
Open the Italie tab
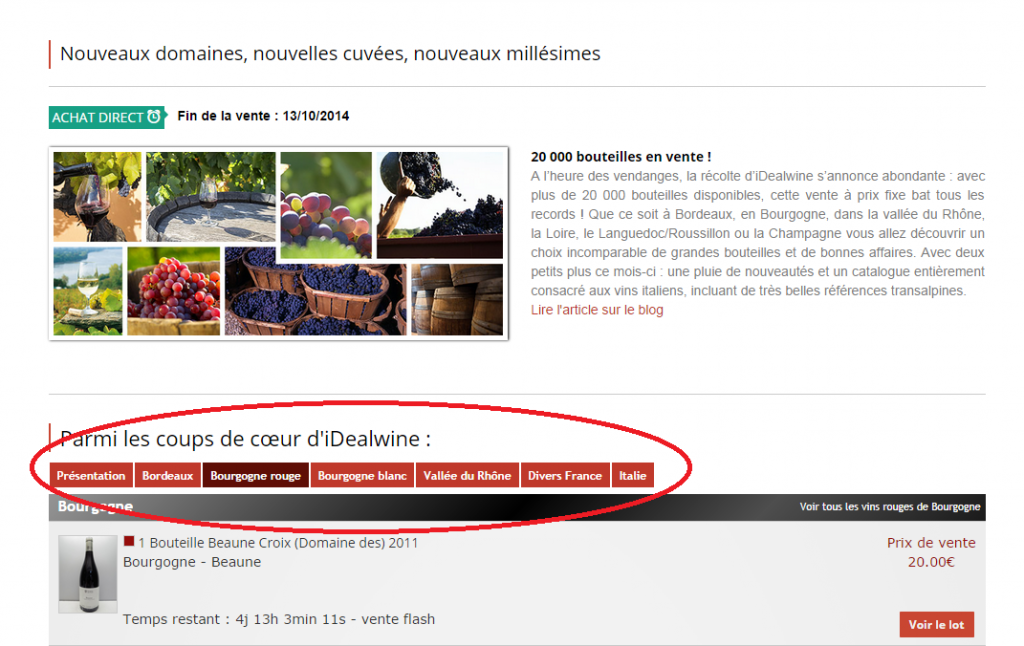[x=633, y=476]
